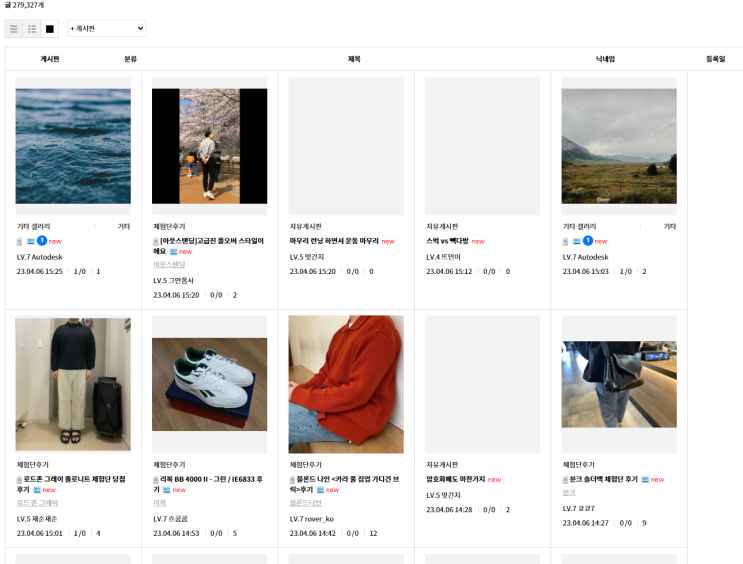Click the '23.04.06 14:42' date text
The width and height of the screenshot is (743, 564).
[313, 533]
